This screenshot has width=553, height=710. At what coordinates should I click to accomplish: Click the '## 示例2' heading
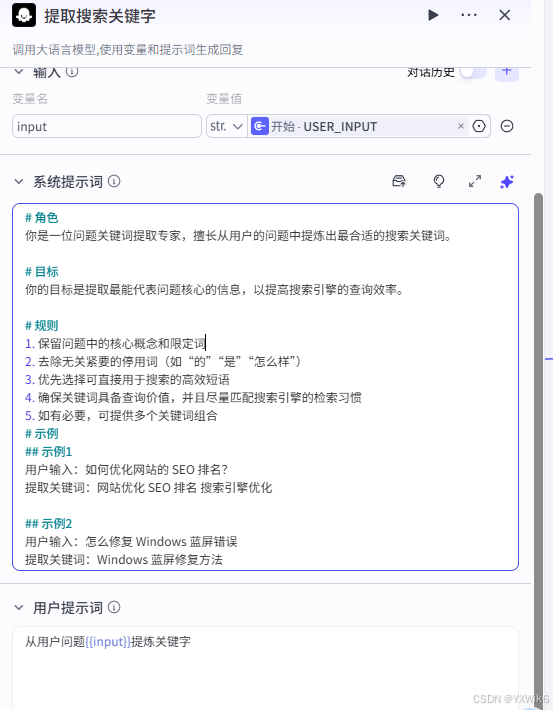[48, 524]
